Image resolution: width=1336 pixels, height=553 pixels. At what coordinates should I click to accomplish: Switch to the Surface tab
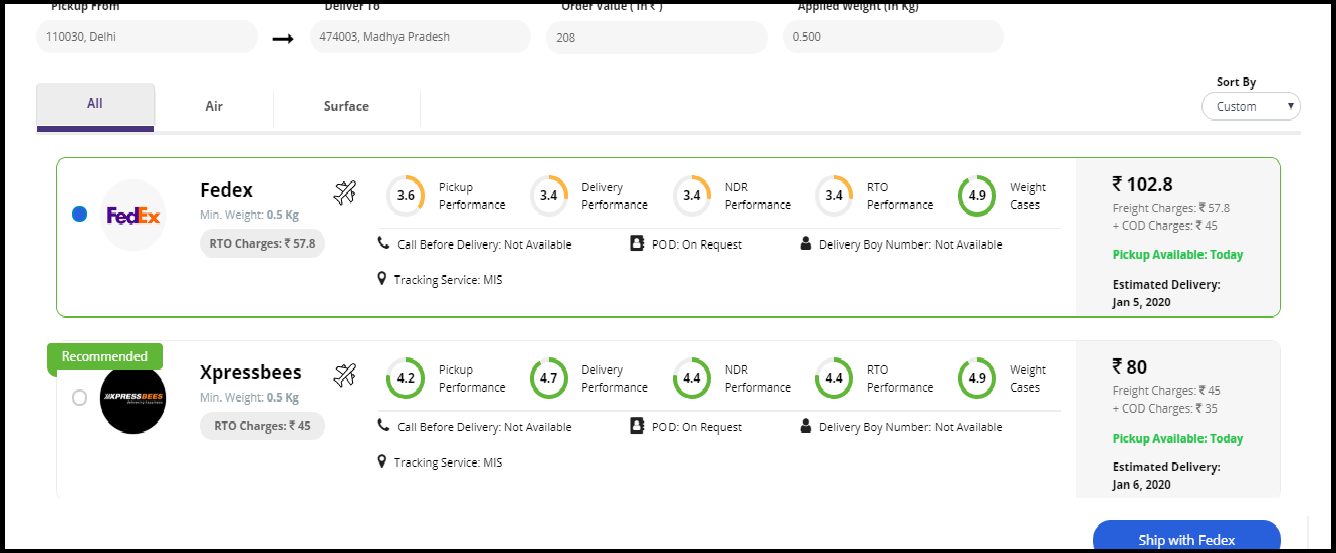coord(346,106)
